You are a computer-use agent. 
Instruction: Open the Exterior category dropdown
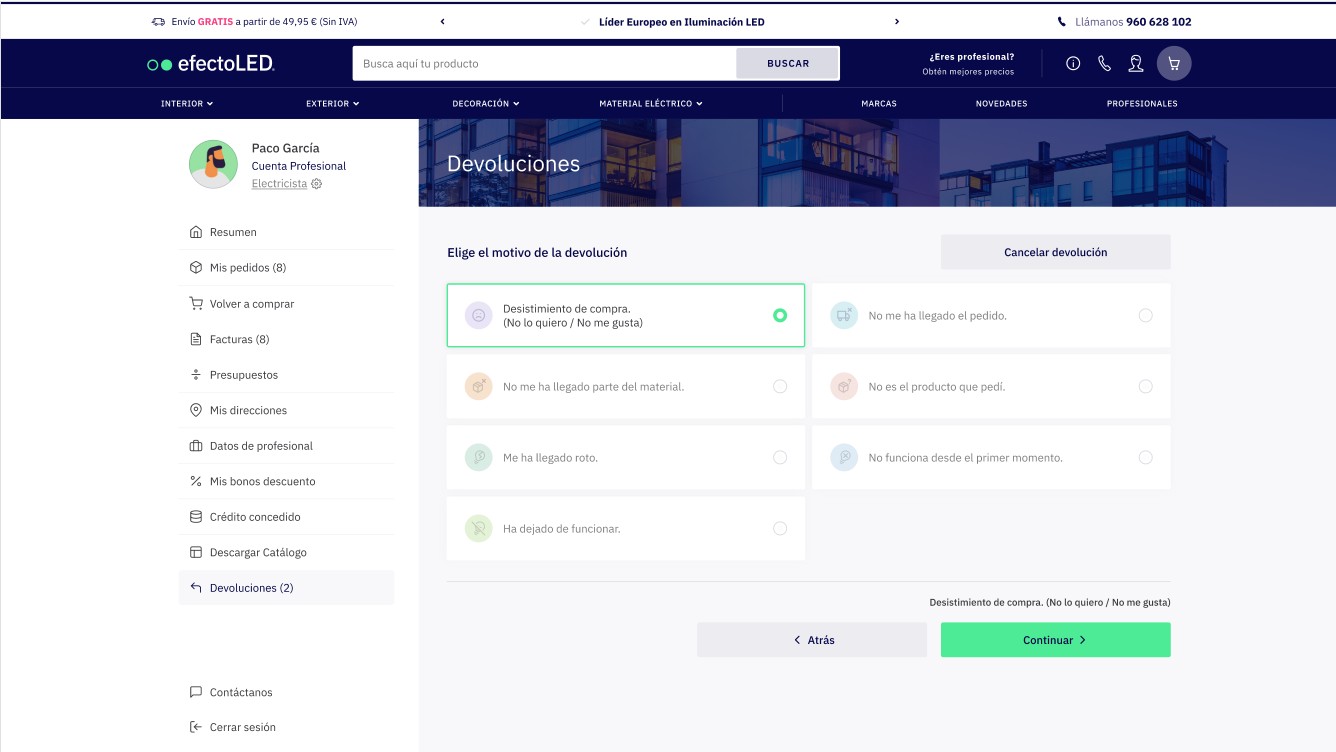(332, 104)
